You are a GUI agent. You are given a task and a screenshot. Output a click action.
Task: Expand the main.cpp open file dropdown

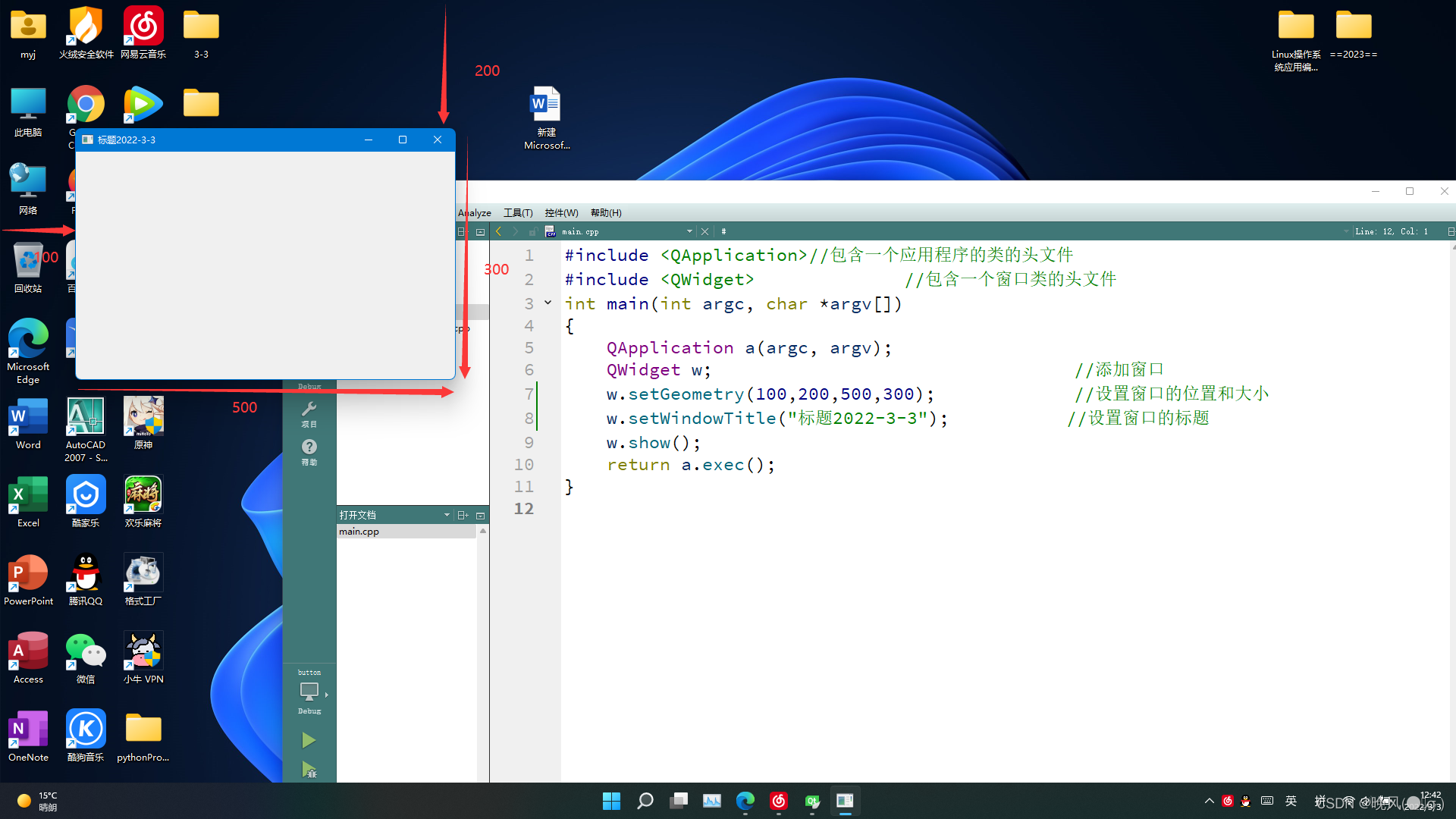point(689,231)
